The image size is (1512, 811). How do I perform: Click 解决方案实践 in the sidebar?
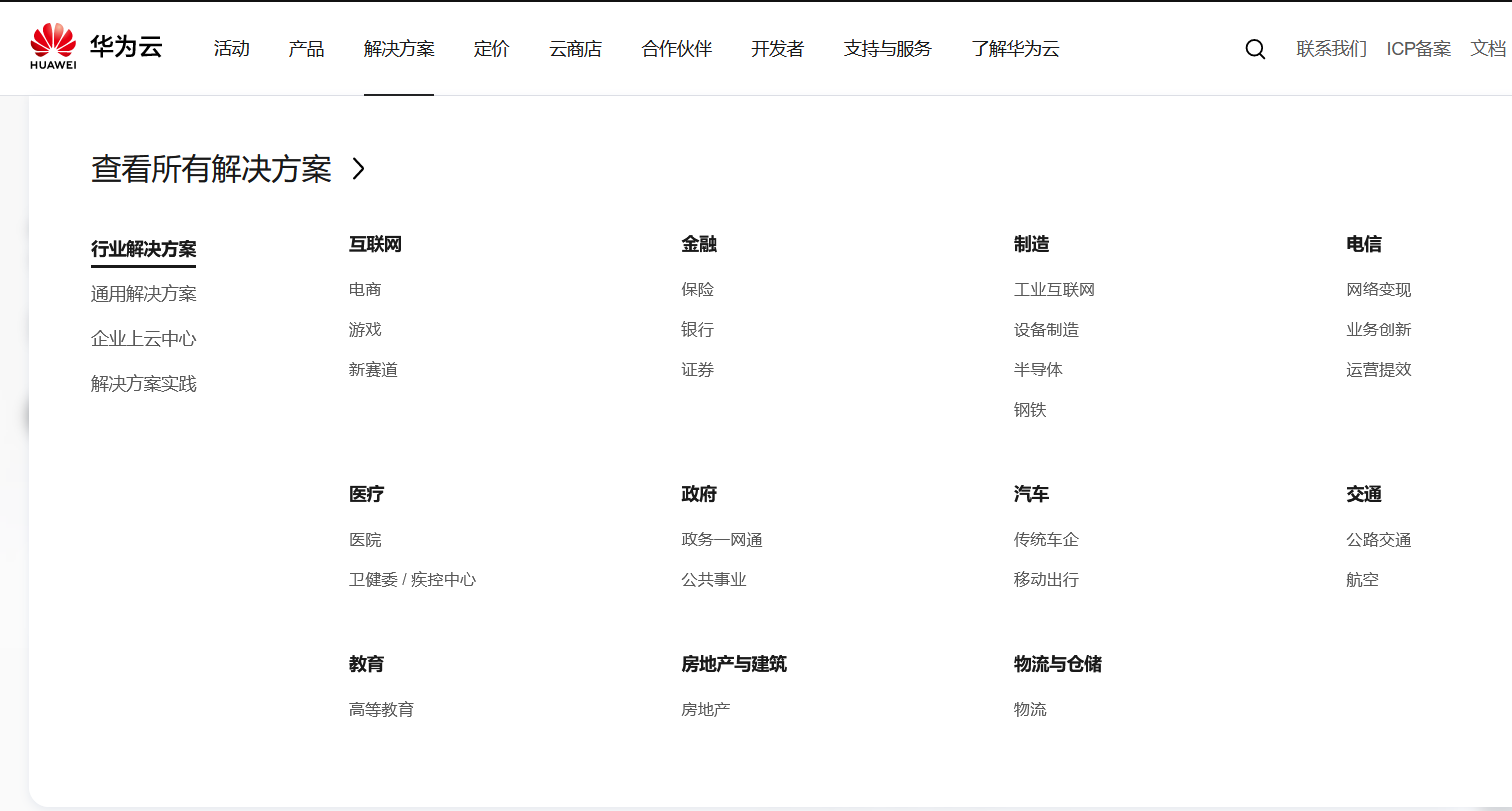point(144,383)
